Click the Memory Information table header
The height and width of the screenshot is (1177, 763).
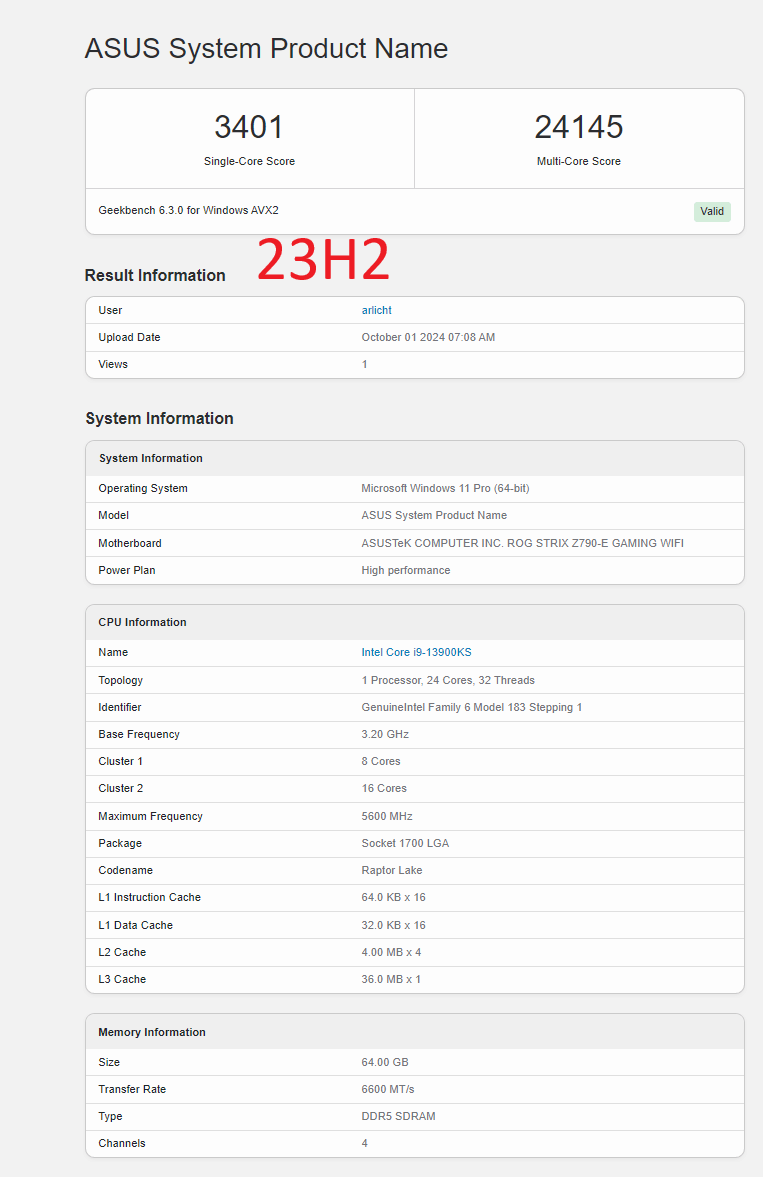pyautogui.click(x=415, y=1032)
